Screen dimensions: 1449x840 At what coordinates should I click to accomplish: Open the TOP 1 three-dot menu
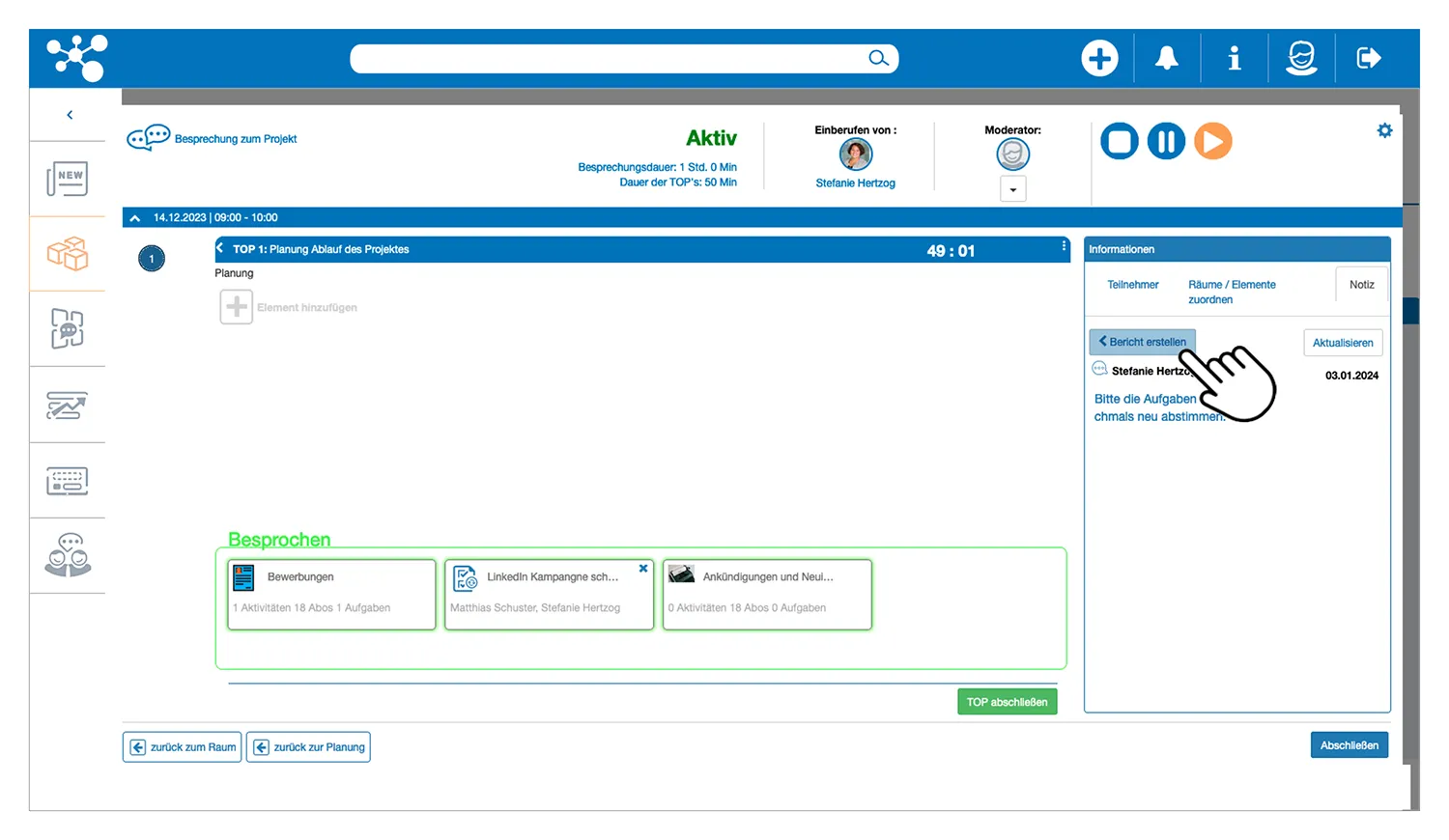point(1064,247)
